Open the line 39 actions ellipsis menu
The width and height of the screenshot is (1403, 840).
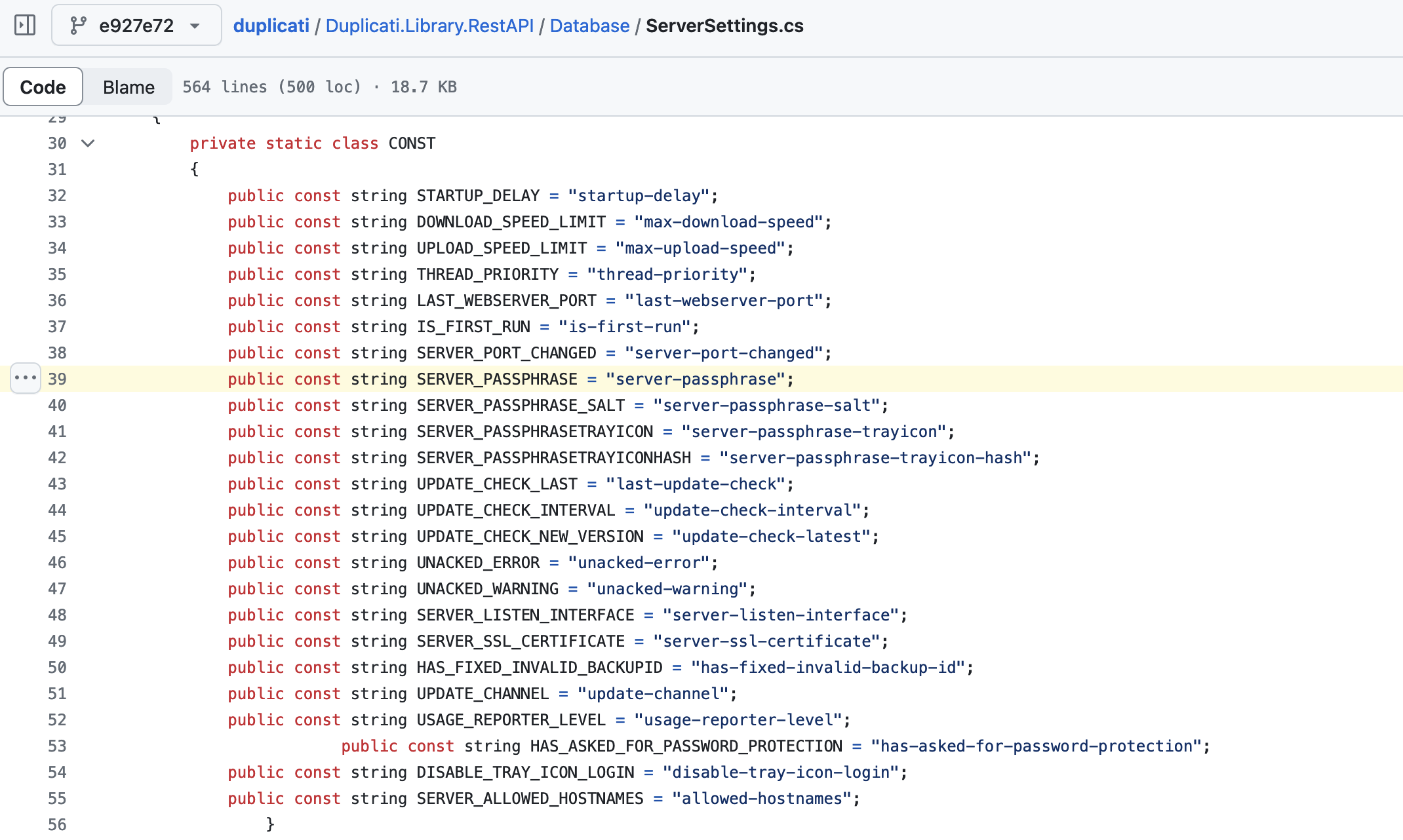(26, 378)
